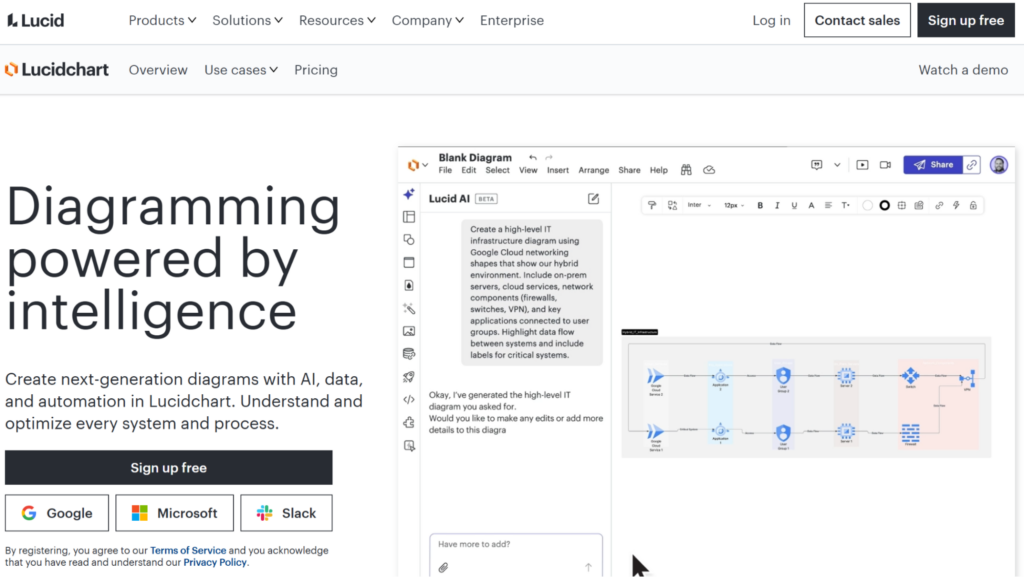The width and height of the screenshot is (1024, 577).
Task: Click the lightning bolt actions icon
Action: (x=956, y=205)
